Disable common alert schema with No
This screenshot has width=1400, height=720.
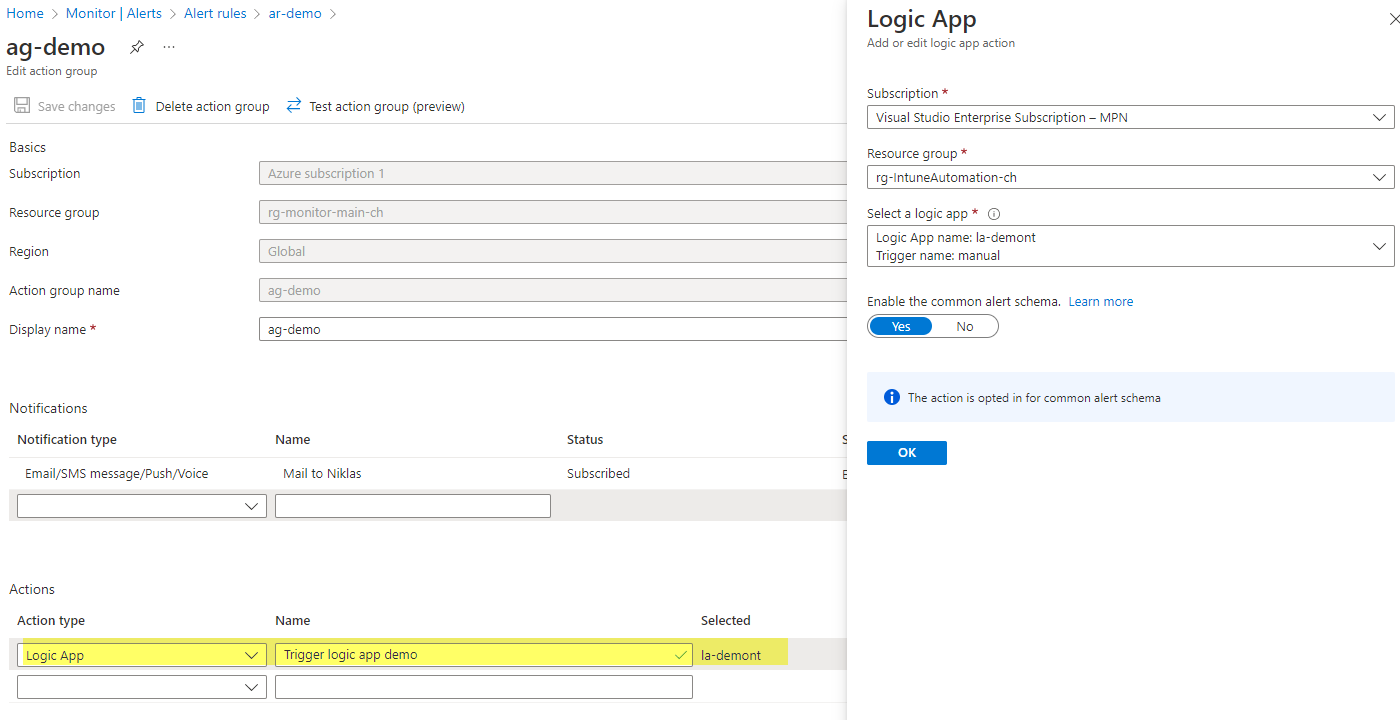963,325
